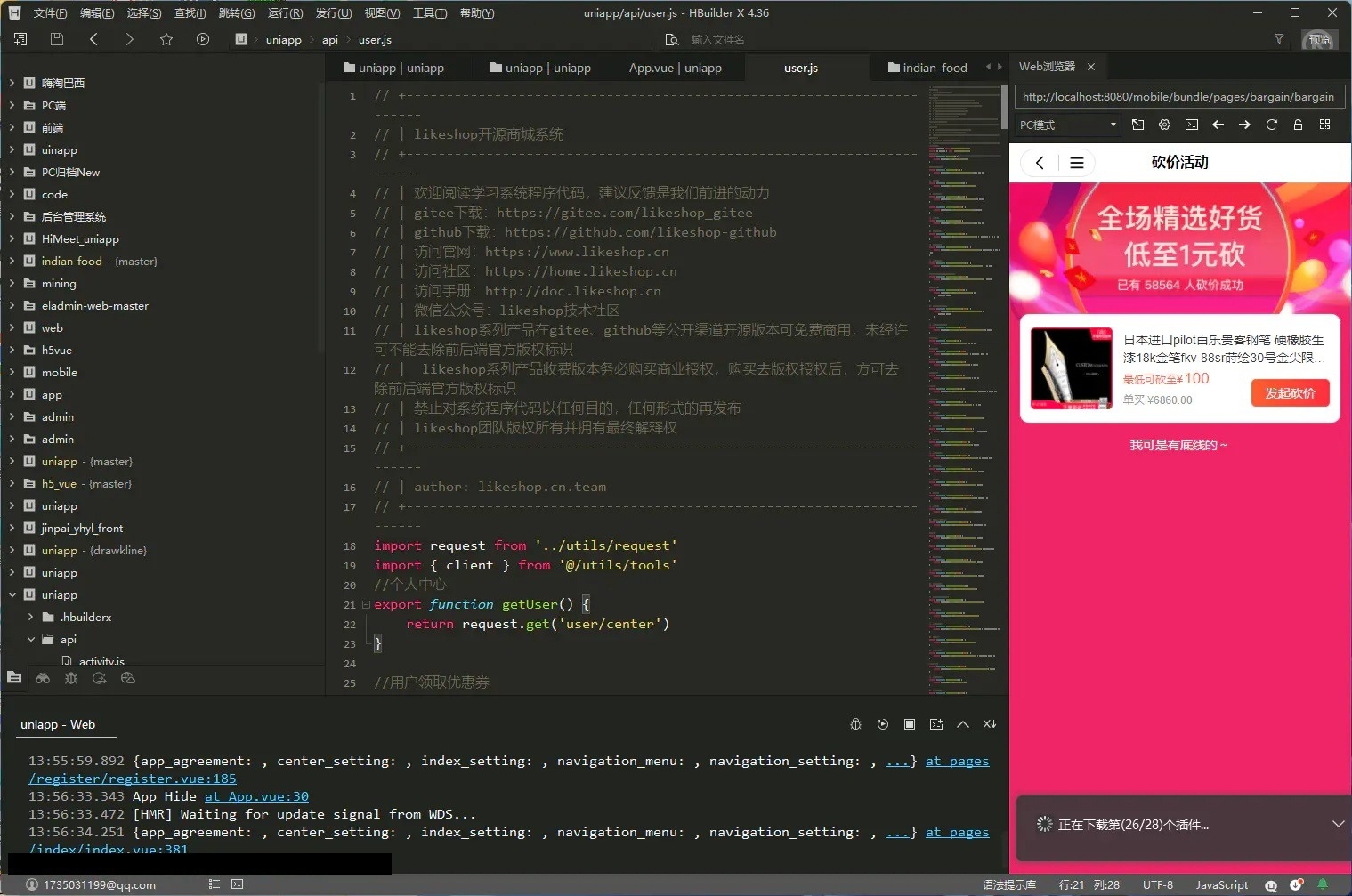1352x896 pixels.
Task: Toggle the lock icon in browser toolbar
Action: coord(1298,125)
